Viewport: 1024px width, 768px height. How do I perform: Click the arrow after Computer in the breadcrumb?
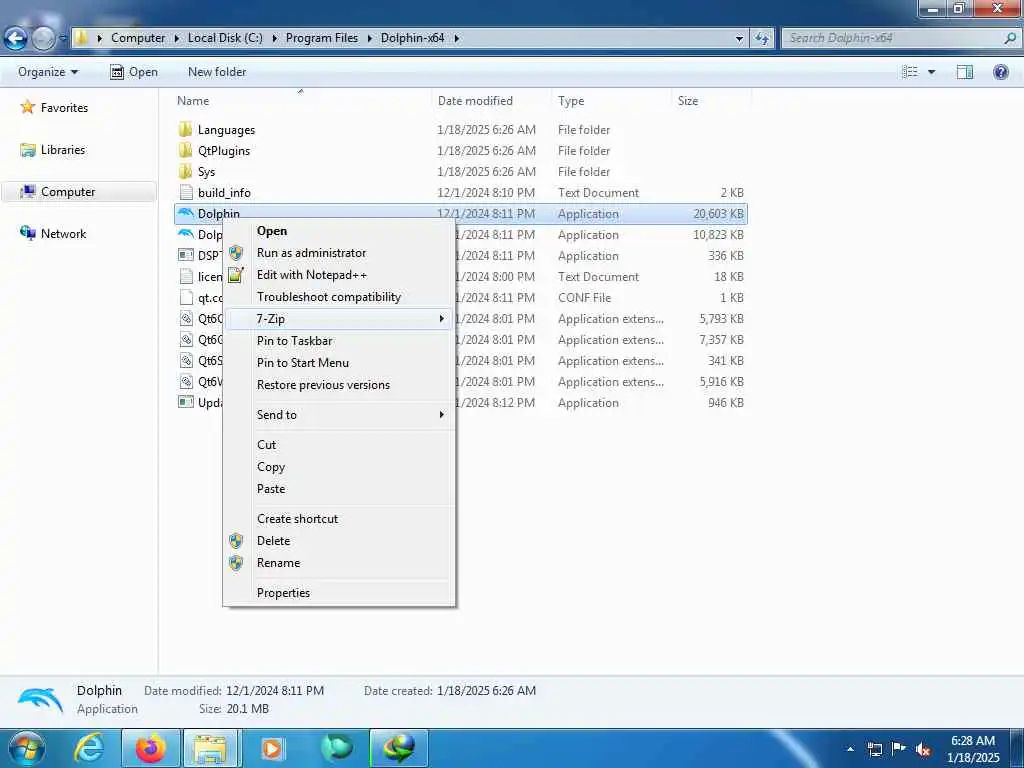pyautogui.click(x=176, y=39)
